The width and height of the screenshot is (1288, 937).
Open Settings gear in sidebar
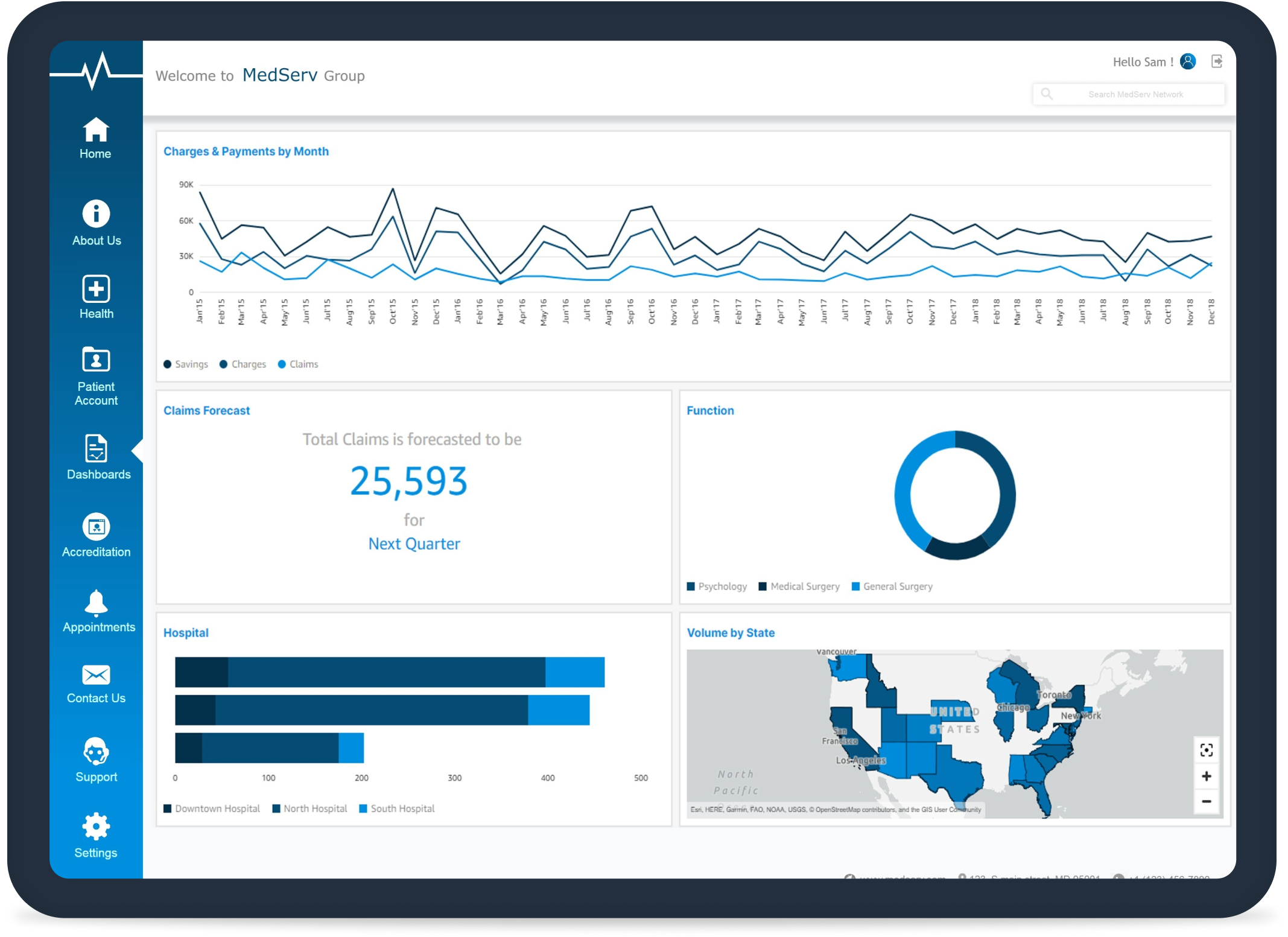[96, 827]
